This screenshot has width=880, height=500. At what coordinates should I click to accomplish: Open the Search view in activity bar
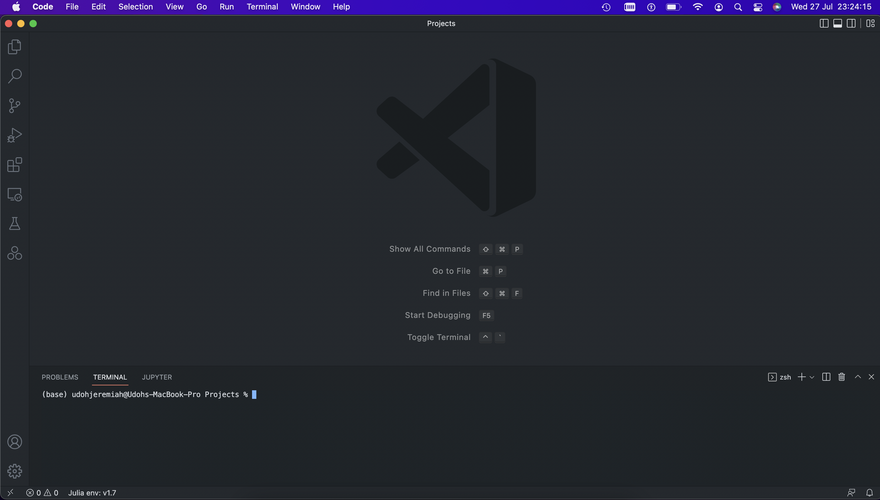pos(14,76)
